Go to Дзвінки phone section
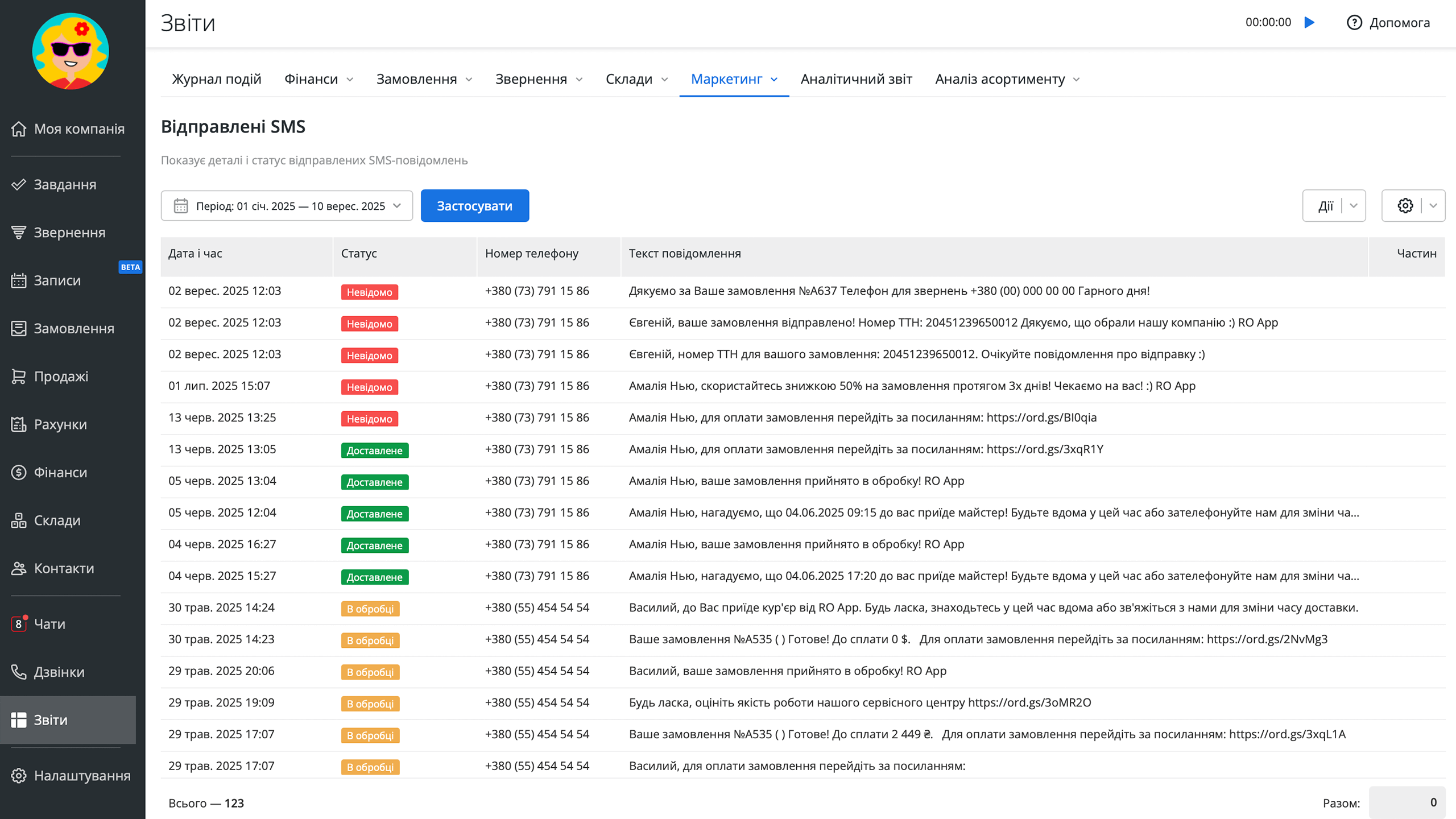 coord(59,672)
